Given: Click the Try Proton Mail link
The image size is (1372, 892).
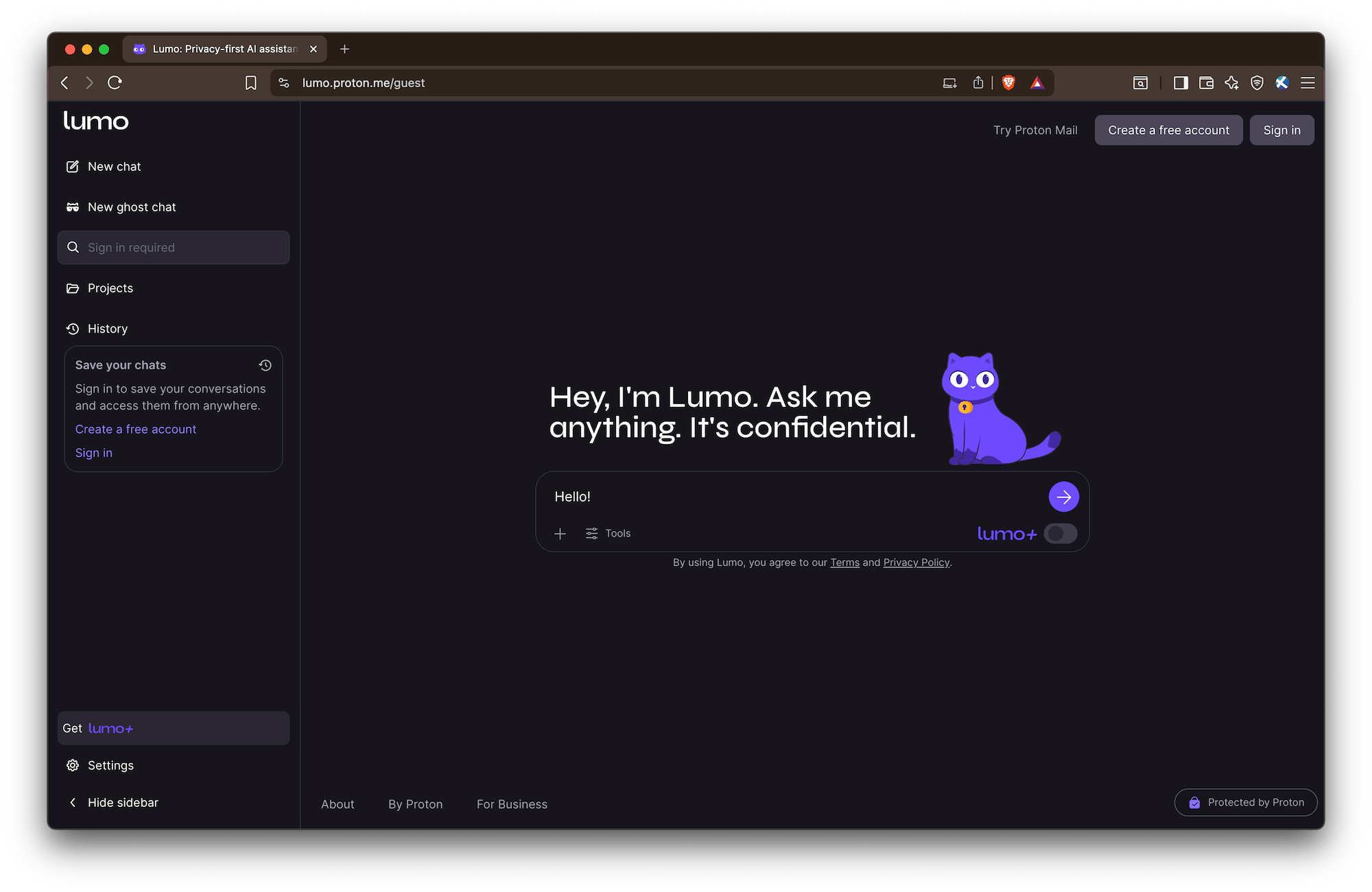Looking at the screenshot, I should coord(1035,130).
